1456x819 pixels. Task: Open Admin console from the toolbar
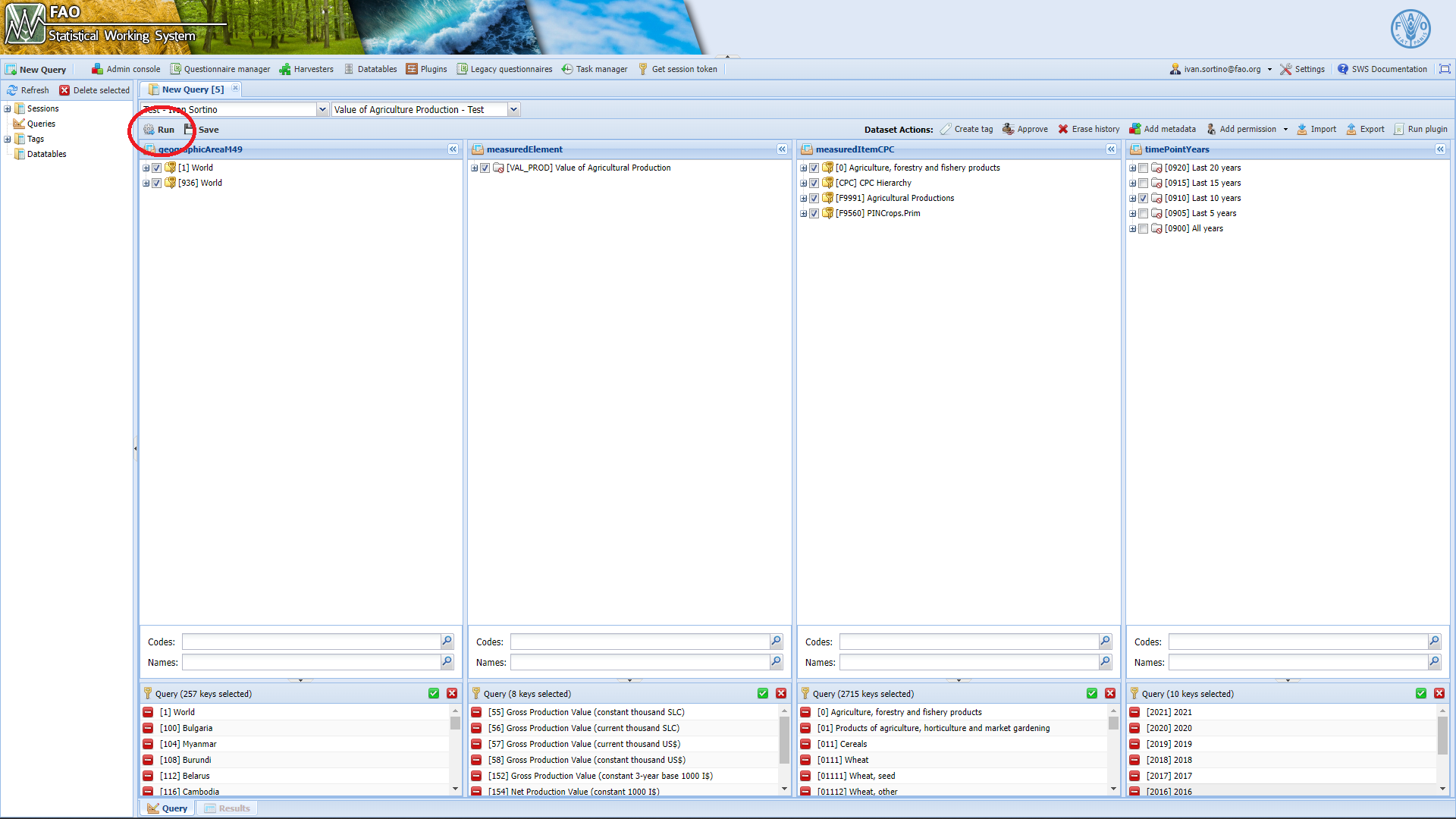(126, 69)
